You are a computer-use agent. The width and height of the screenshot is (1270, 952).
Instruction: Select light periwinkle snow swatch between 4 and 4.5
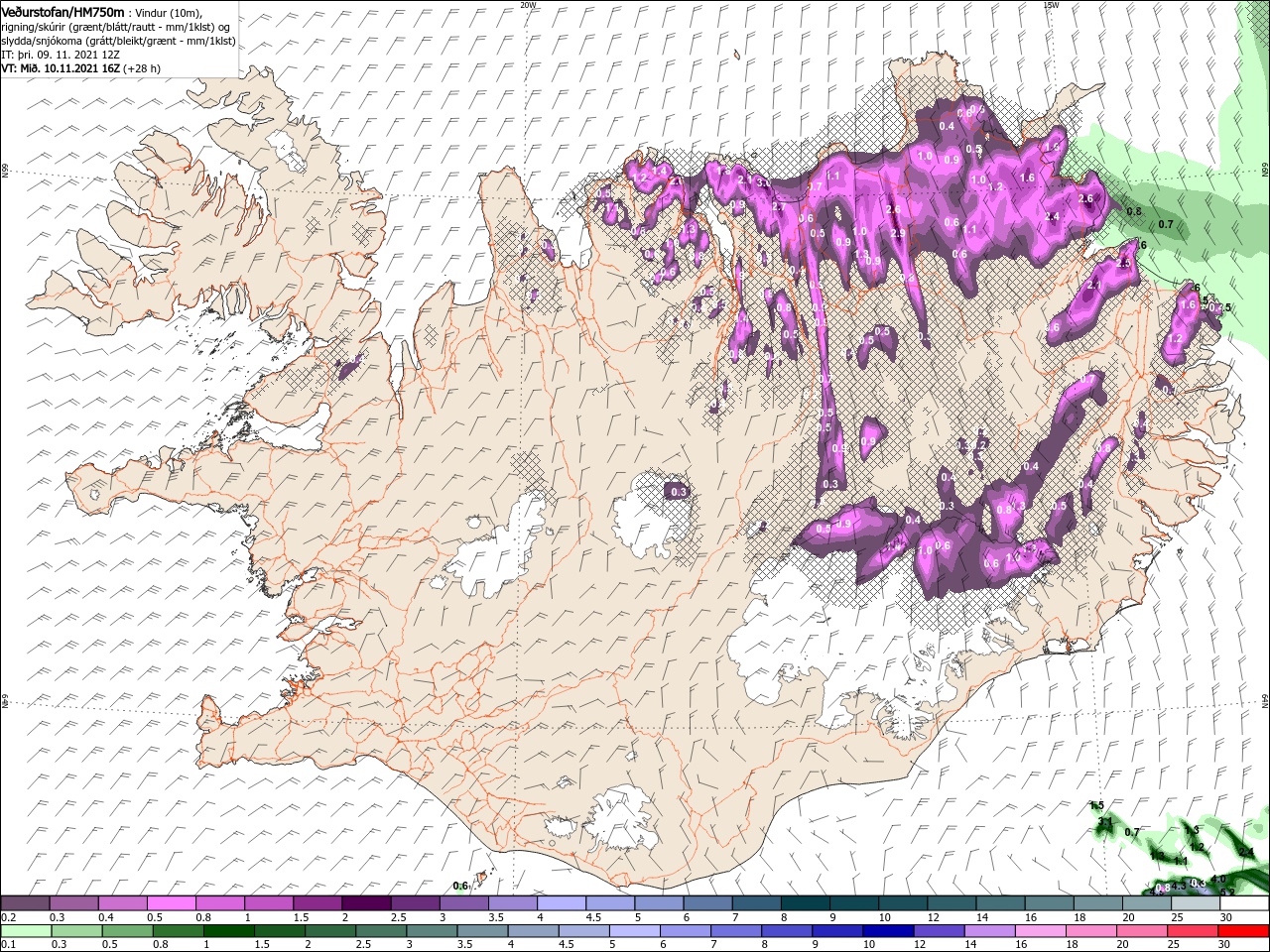[560, 903]
